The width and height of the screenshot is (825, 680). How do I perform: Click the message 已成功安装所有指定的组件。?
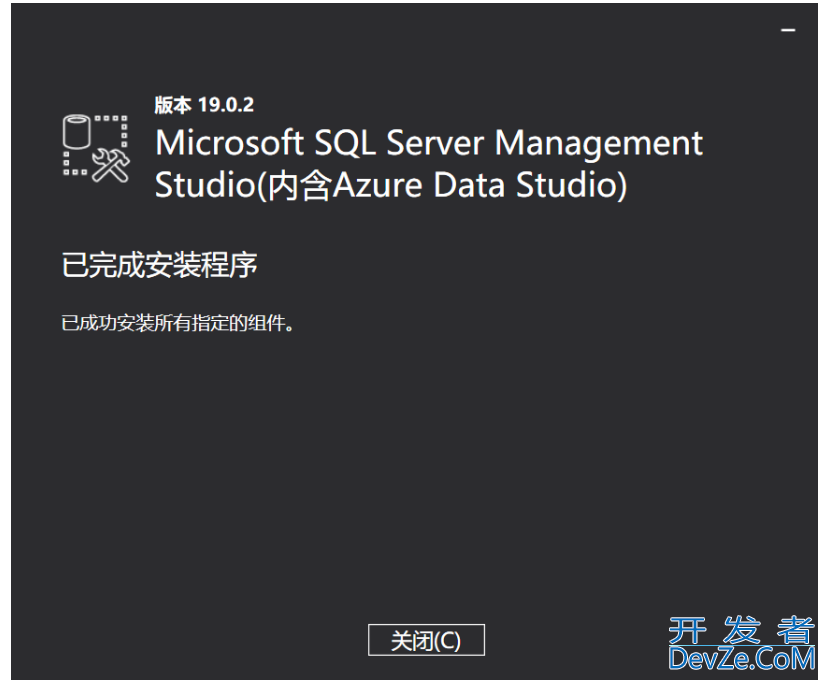pos(178,323)
